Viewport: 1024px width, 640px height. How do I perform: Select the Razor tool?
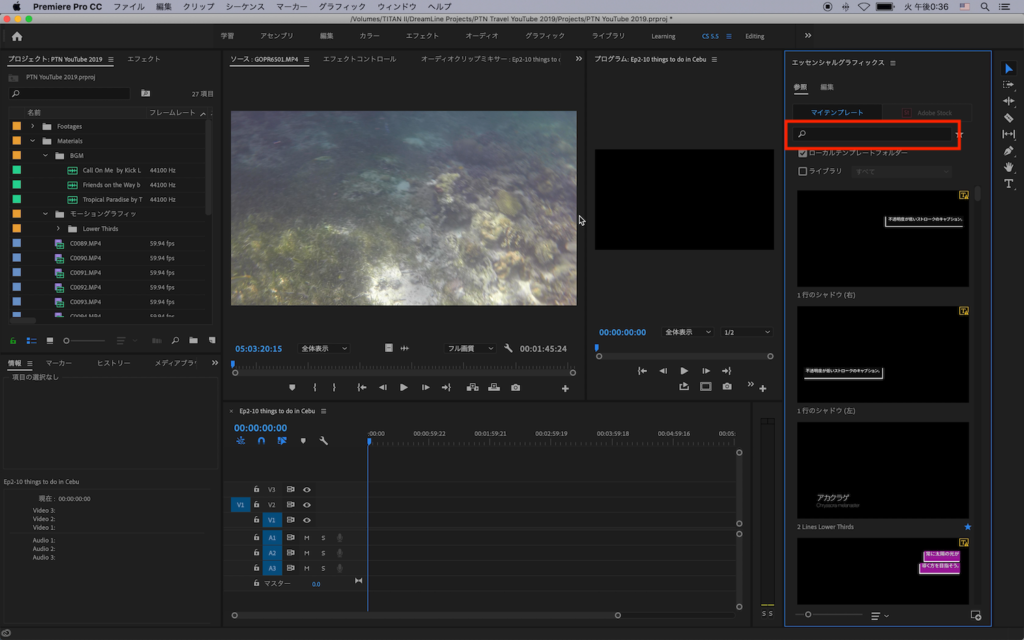pos(1008,118)
